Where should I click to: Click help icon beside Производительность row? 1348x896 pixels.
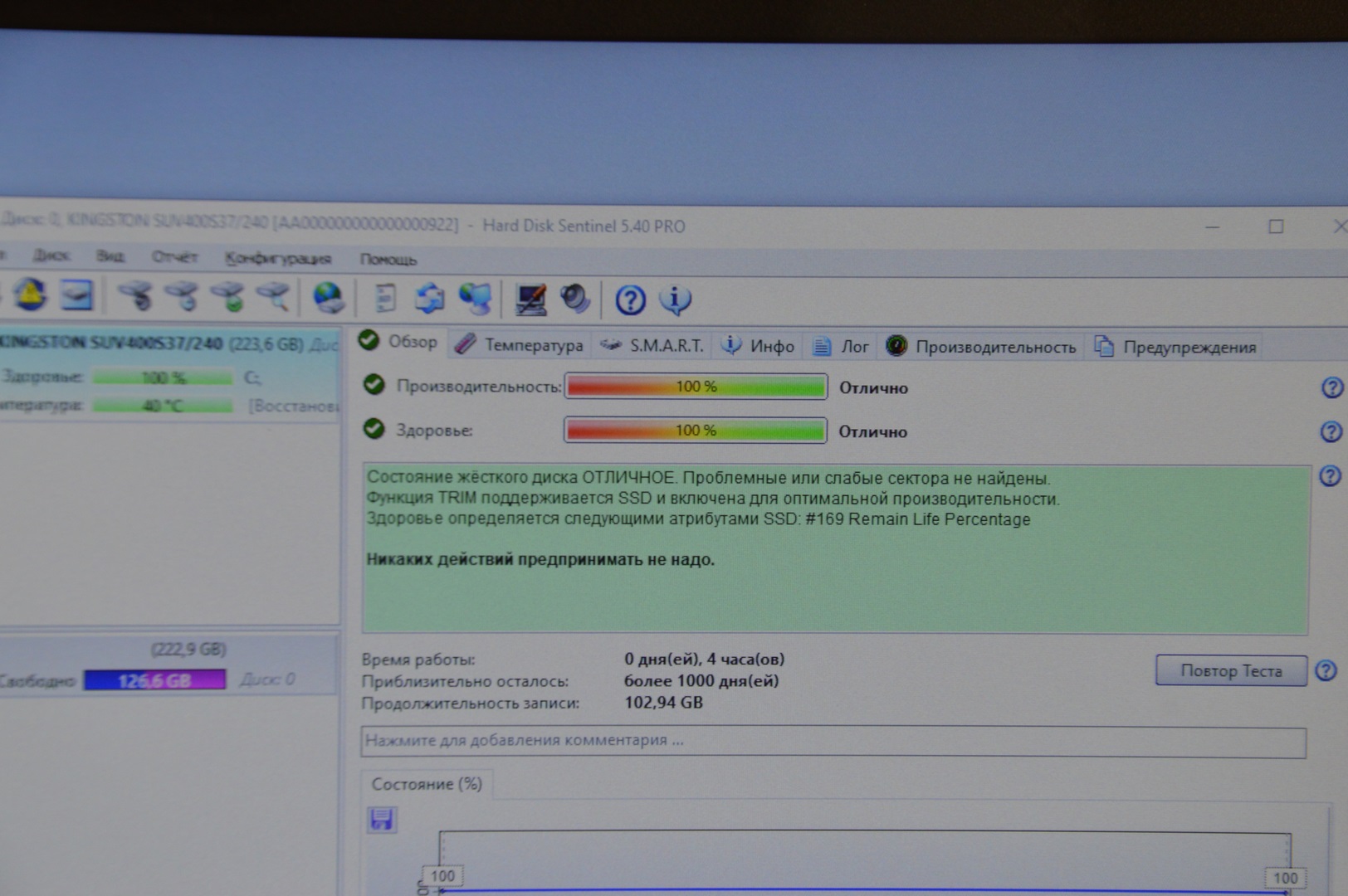point(1332,387)
